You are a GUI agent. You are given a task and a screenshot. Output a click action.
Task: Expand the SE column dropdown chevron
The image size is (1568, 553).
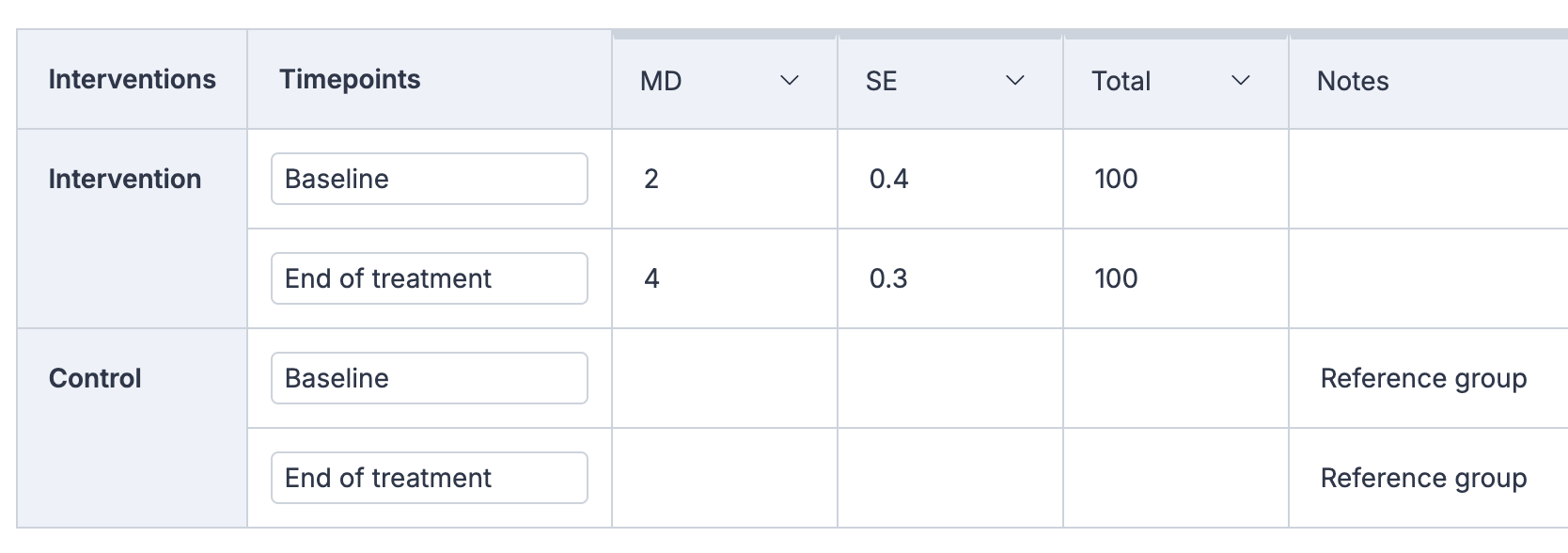[1015, 81]
